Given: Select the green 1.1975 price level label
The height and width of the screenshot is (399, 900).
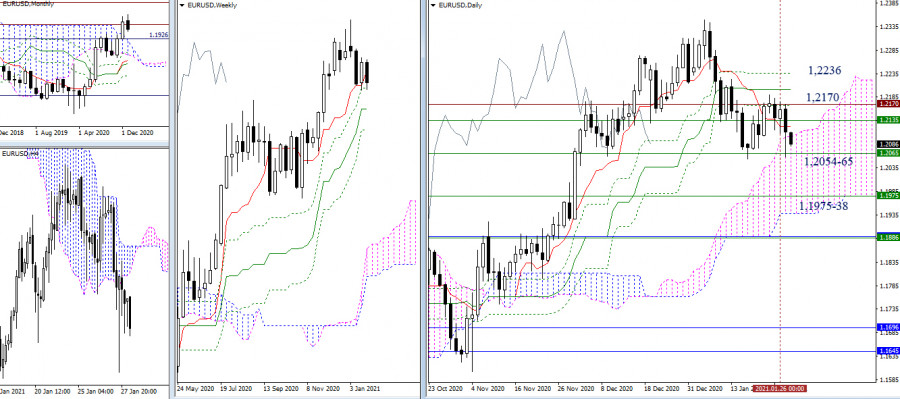Looking at the screenshot, I should (888, 196).
